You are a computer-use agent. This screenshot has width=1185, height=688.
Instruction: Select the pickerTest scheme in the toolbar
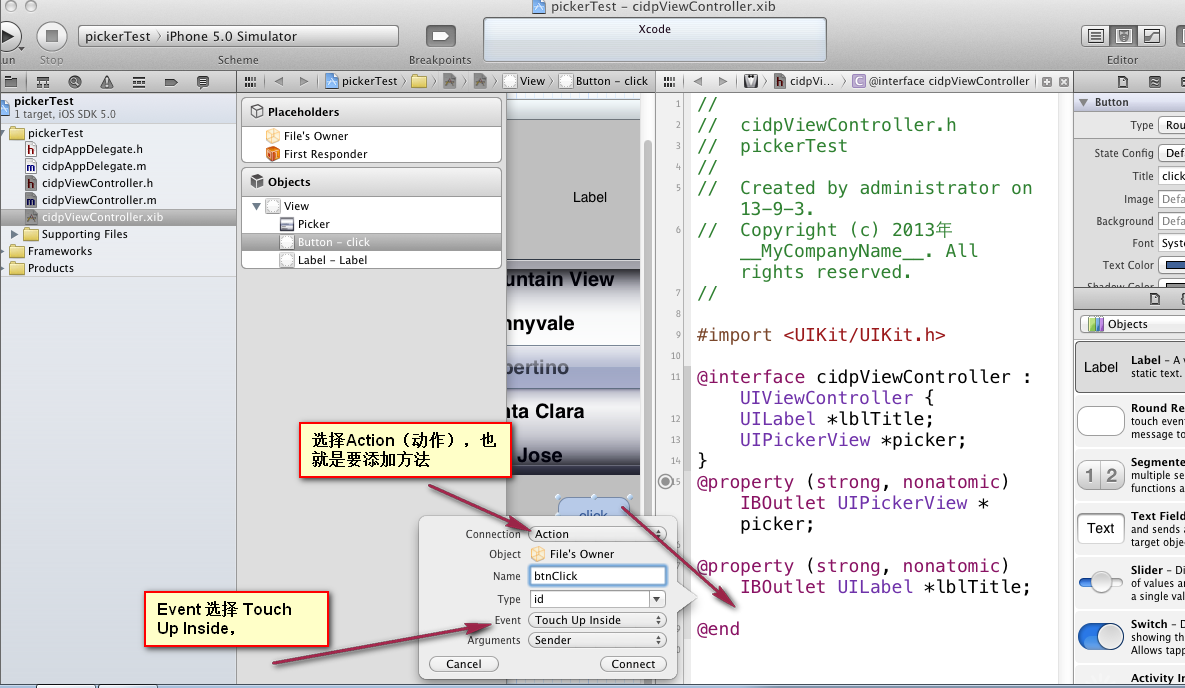pyautogui.click(x=117, y=36)
